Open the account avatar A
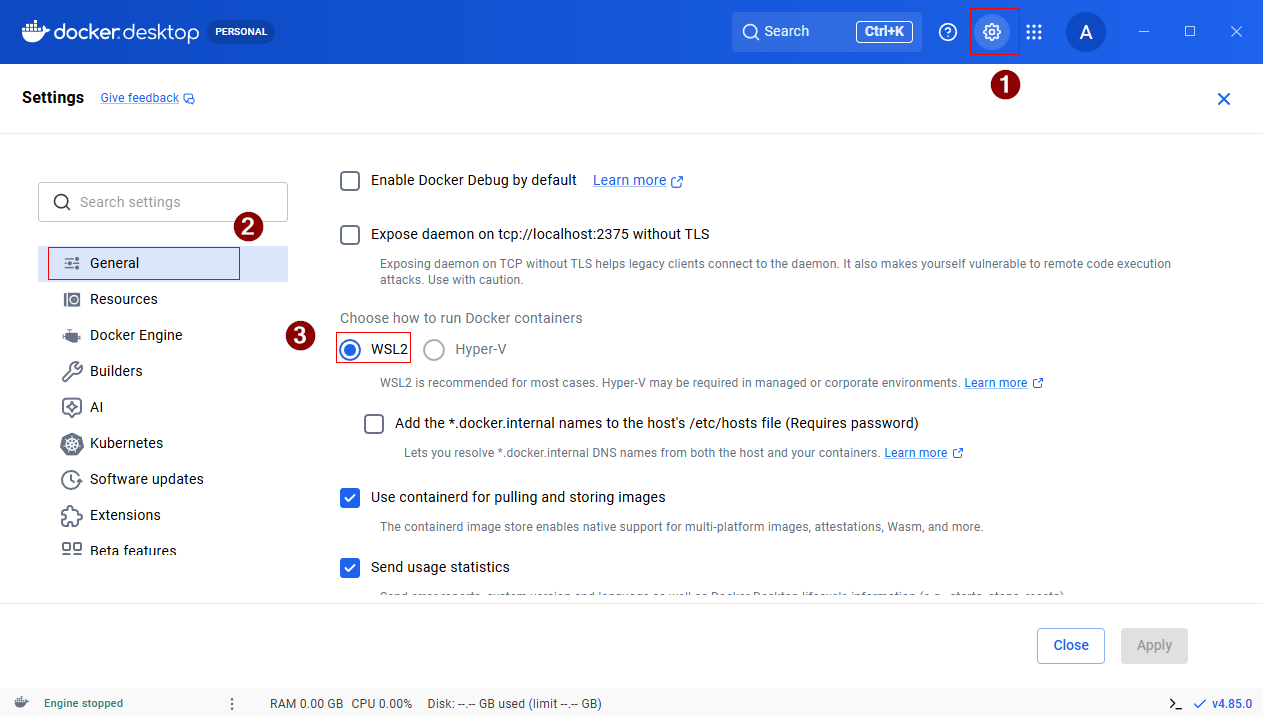The width and height of the screenshot is (1263, 717). (x=1086, y=32)
